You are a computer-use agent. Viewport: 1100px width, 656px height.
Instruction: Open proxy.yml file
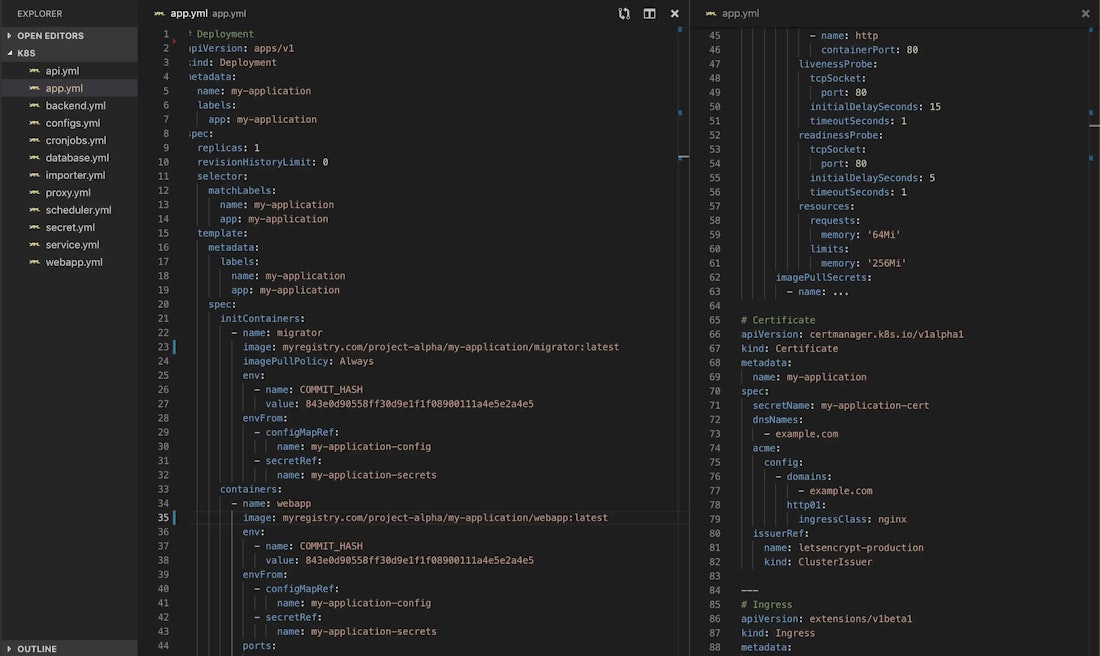[x=69, y=193]
